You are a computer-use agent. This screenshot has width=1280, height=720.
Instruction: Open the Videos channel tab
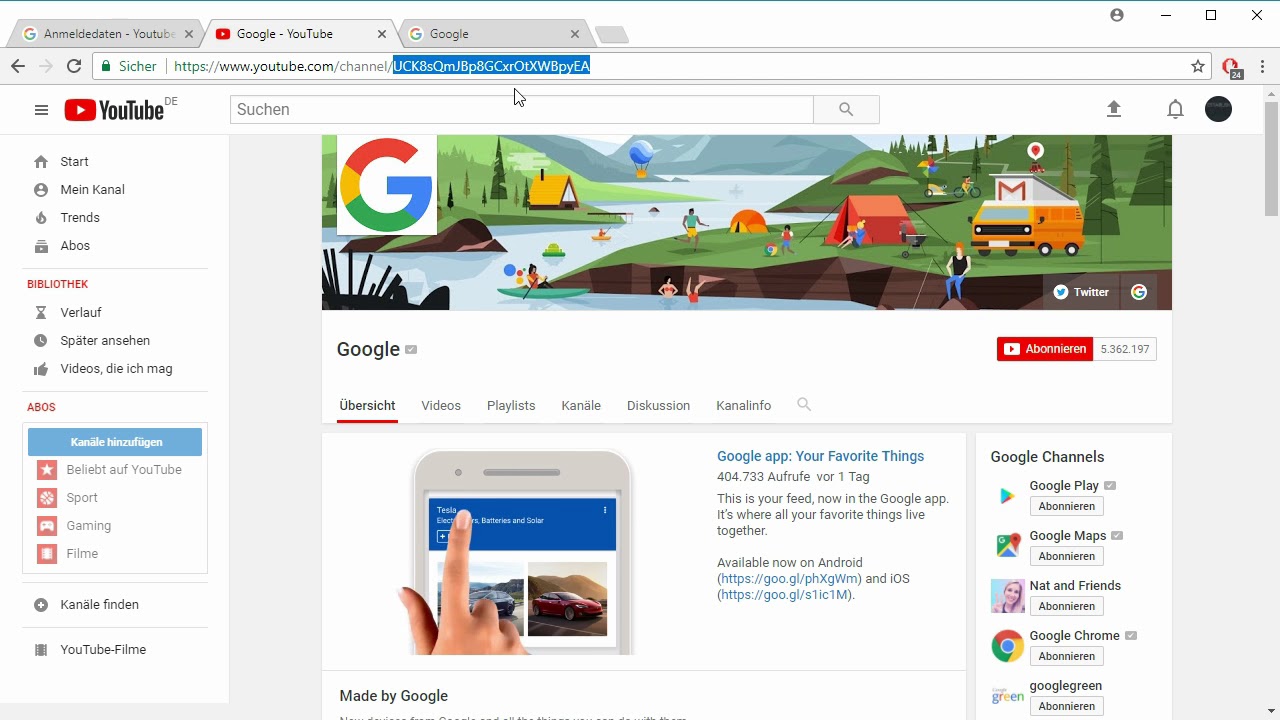[441, 405]
